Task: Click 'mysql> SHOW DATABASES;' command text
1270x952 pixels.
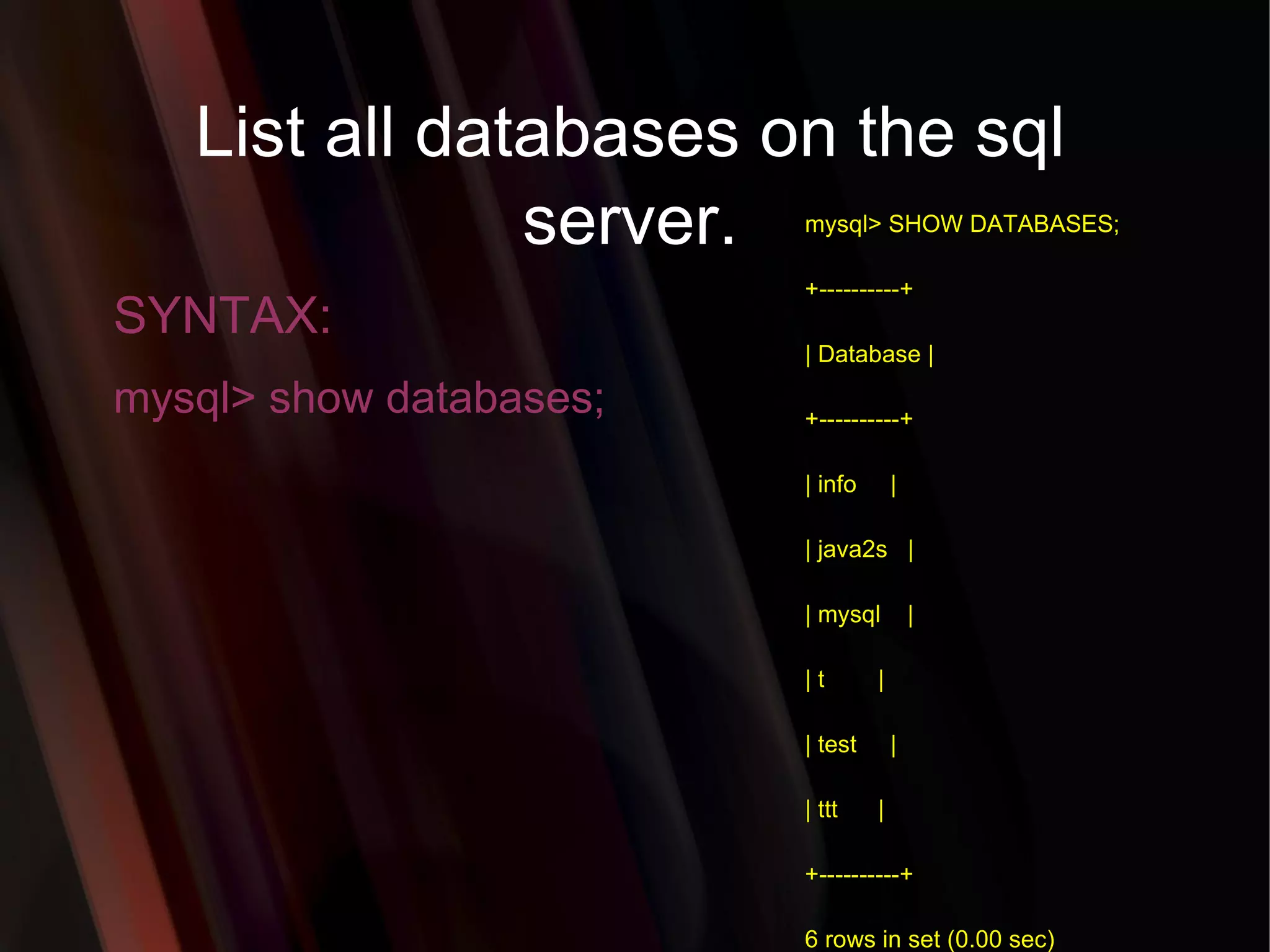Action: click(x=962, y=225)
